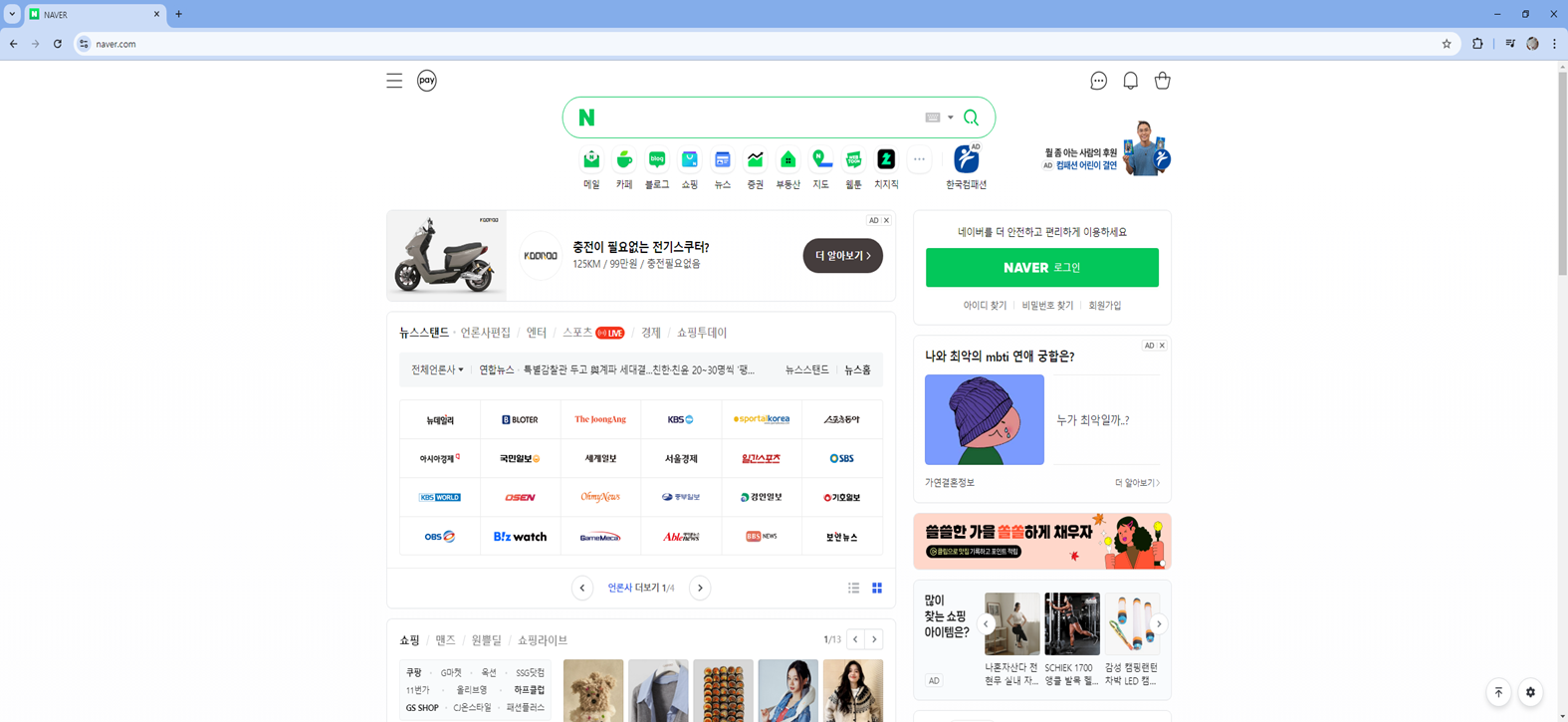1568x722 pixels.
Task: Select the 엔터 tab
Action: click(x=537, y=333)
